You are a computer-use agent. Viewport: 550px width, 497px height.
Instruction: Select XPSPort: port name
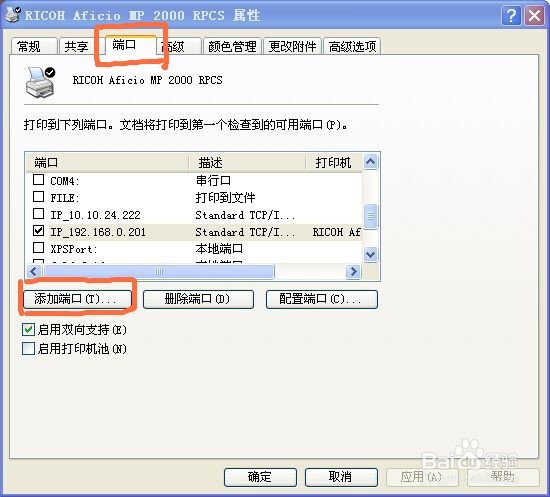(74, 249)
